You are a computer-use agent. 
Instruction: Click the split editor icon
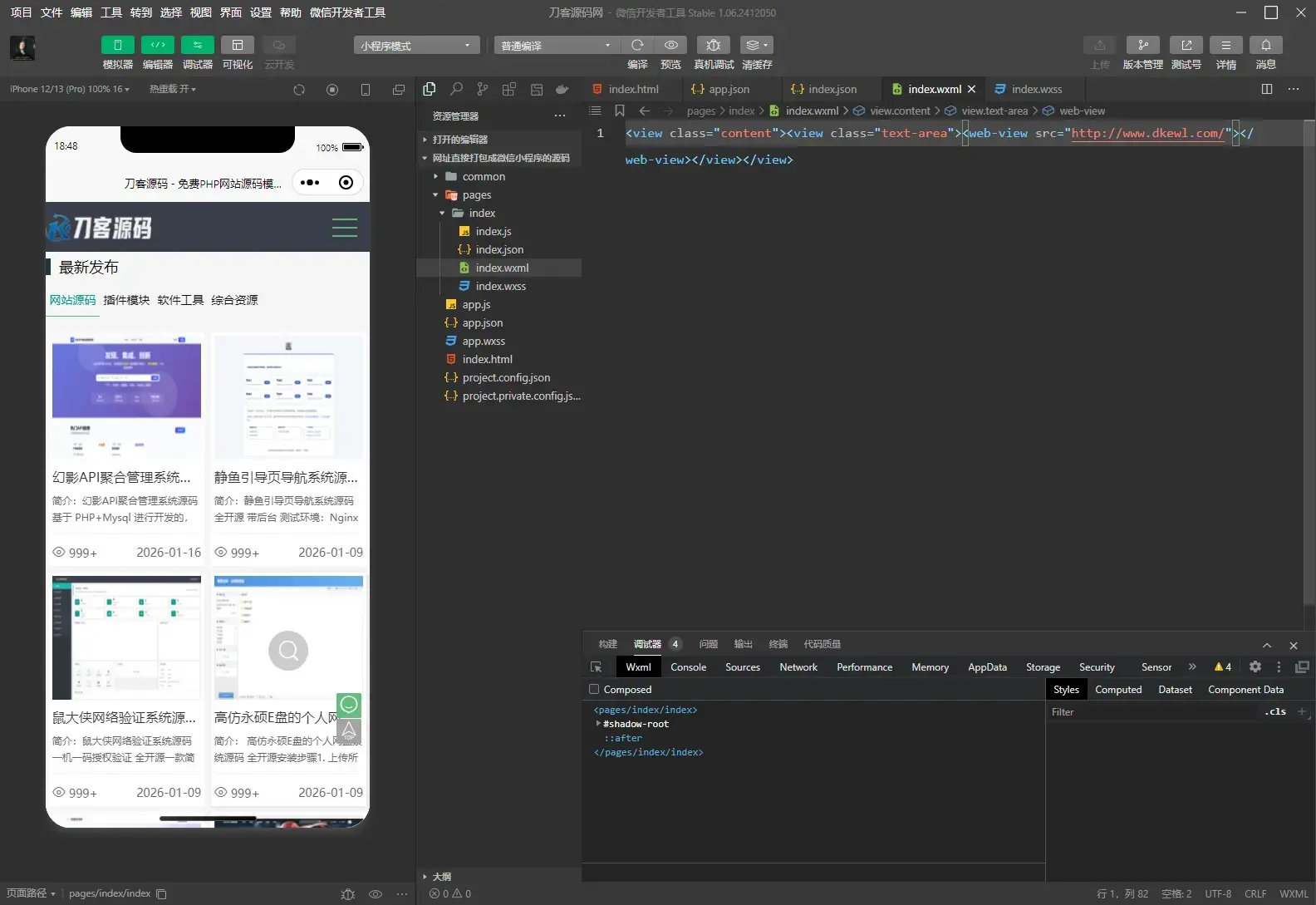1266,89
